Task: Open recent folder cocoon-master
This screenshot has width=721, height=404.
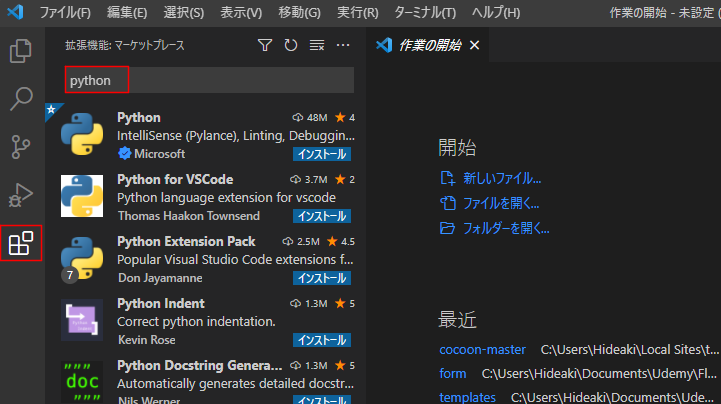Action: tap(482, 350)
